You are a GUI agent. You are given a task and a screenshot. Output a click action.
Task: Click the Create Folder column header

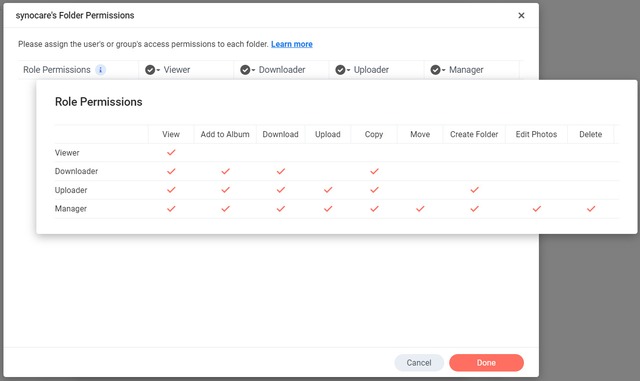[474, 134]
